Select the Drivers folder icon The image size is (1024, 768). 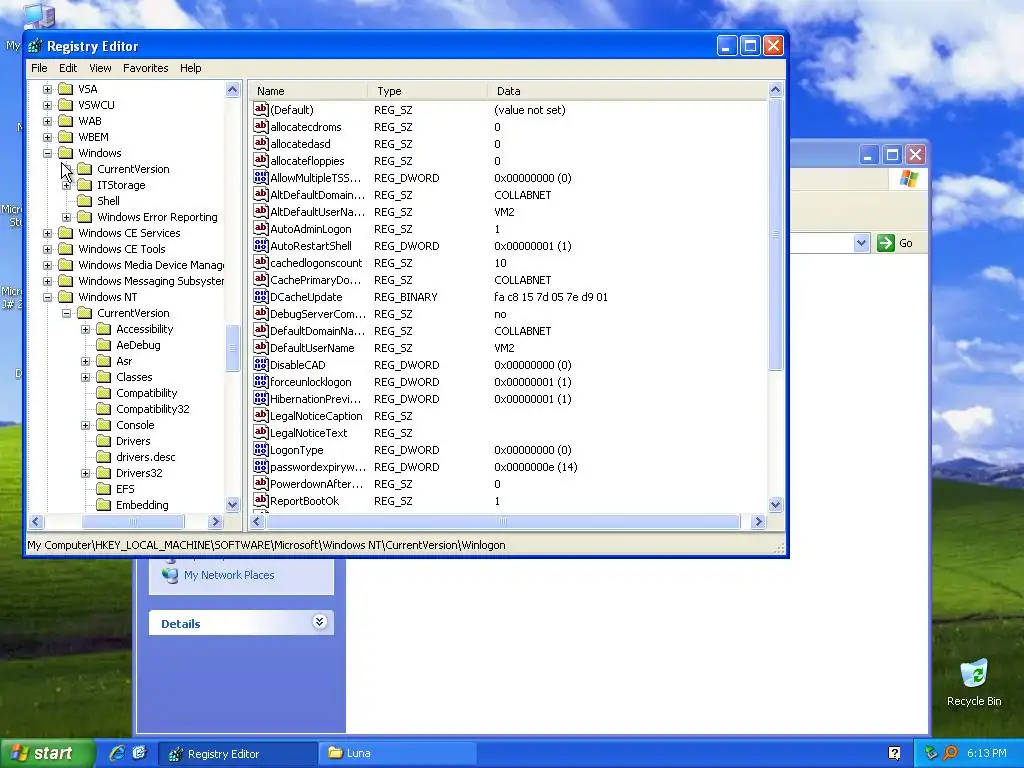click(103, 441)
